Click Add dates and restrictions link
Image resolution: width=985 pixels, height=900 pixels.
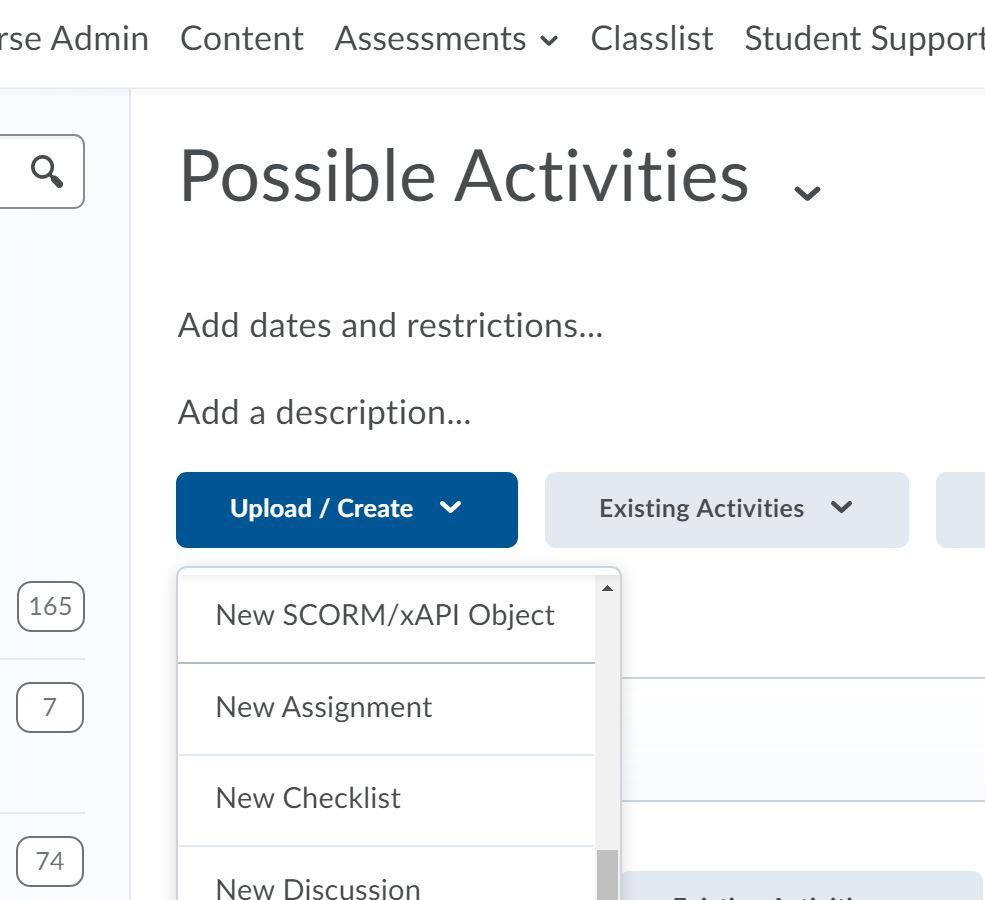[x=390, y=325]
